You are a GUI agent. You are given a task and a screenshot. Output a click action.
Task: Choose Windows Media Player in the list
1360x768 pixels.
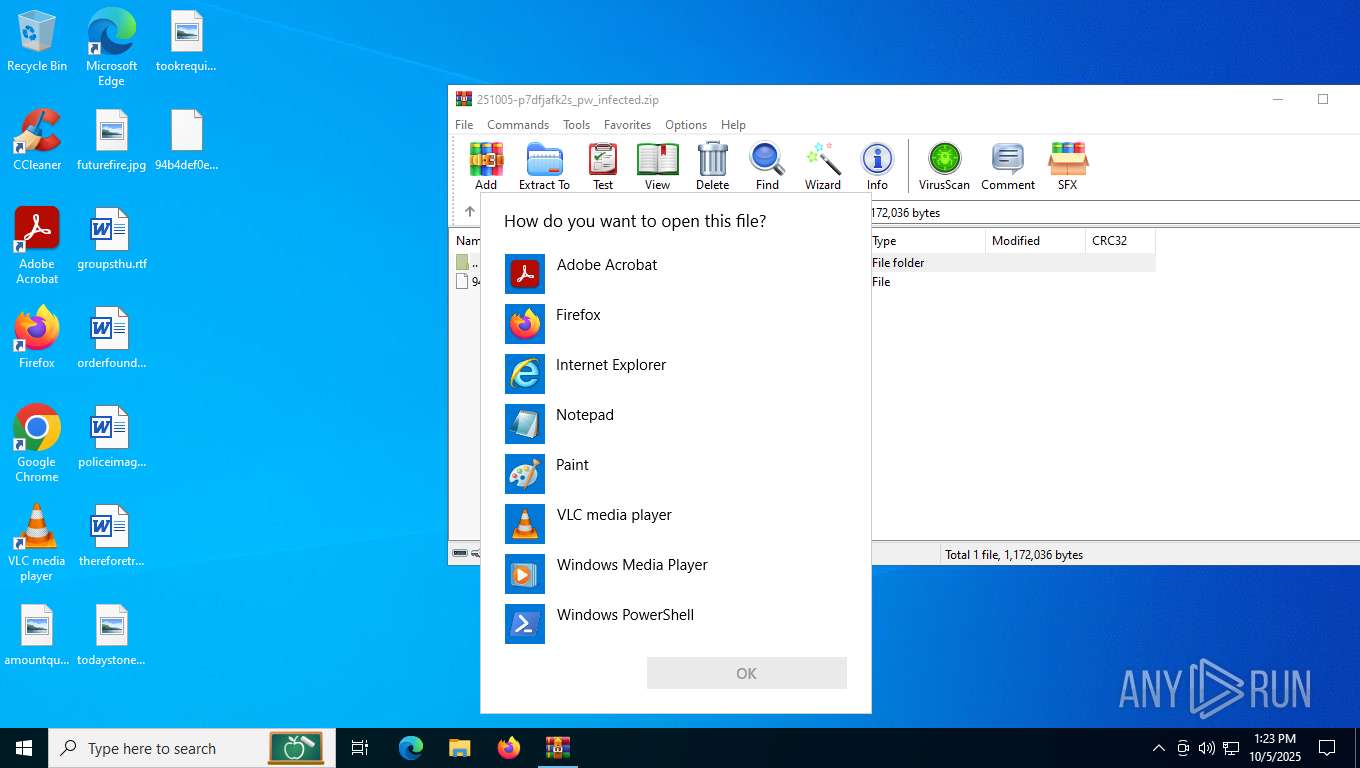click(675, 573)
